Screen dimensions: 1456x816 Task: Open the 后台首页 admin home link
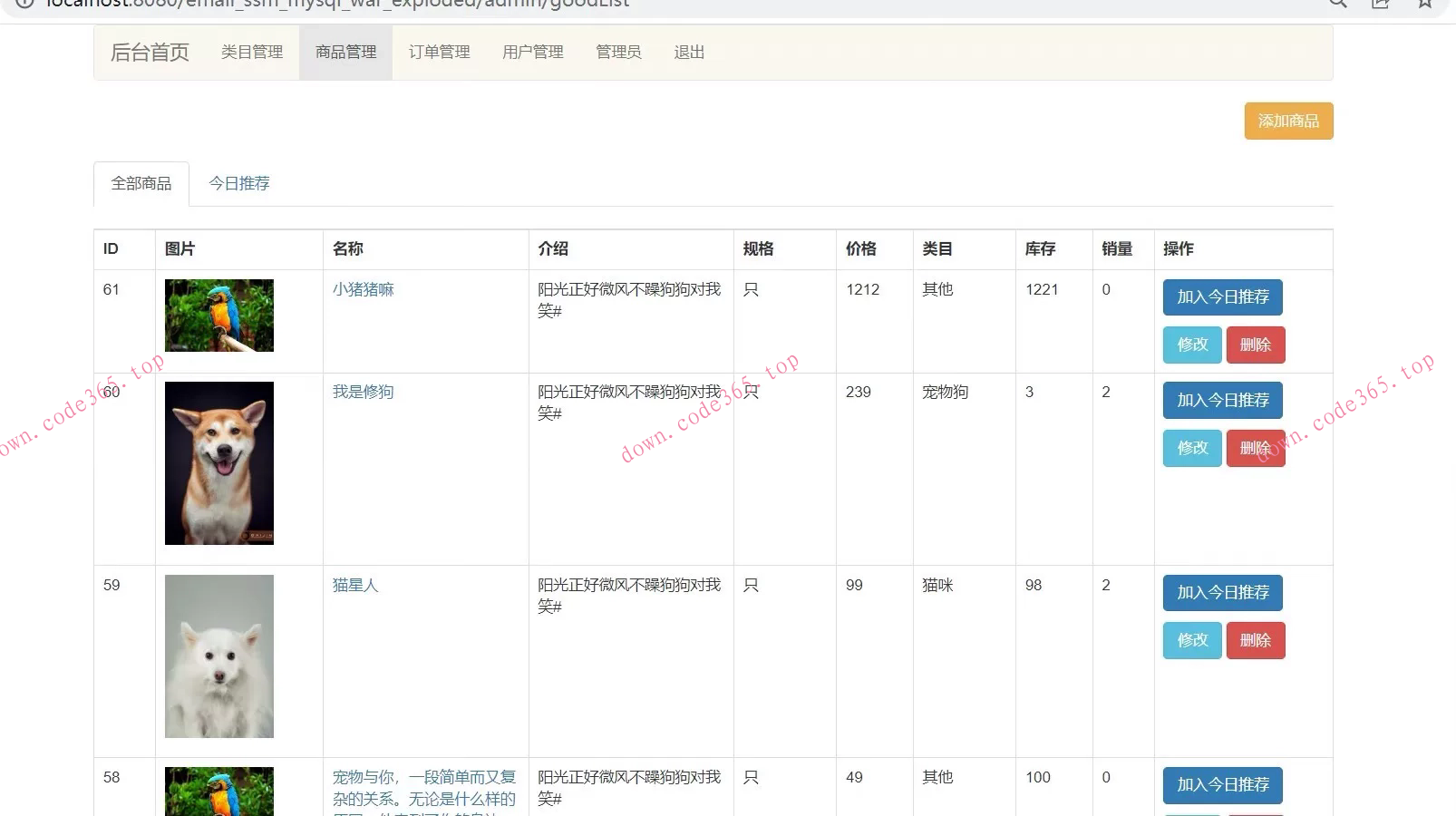click(x=150, y=53)
